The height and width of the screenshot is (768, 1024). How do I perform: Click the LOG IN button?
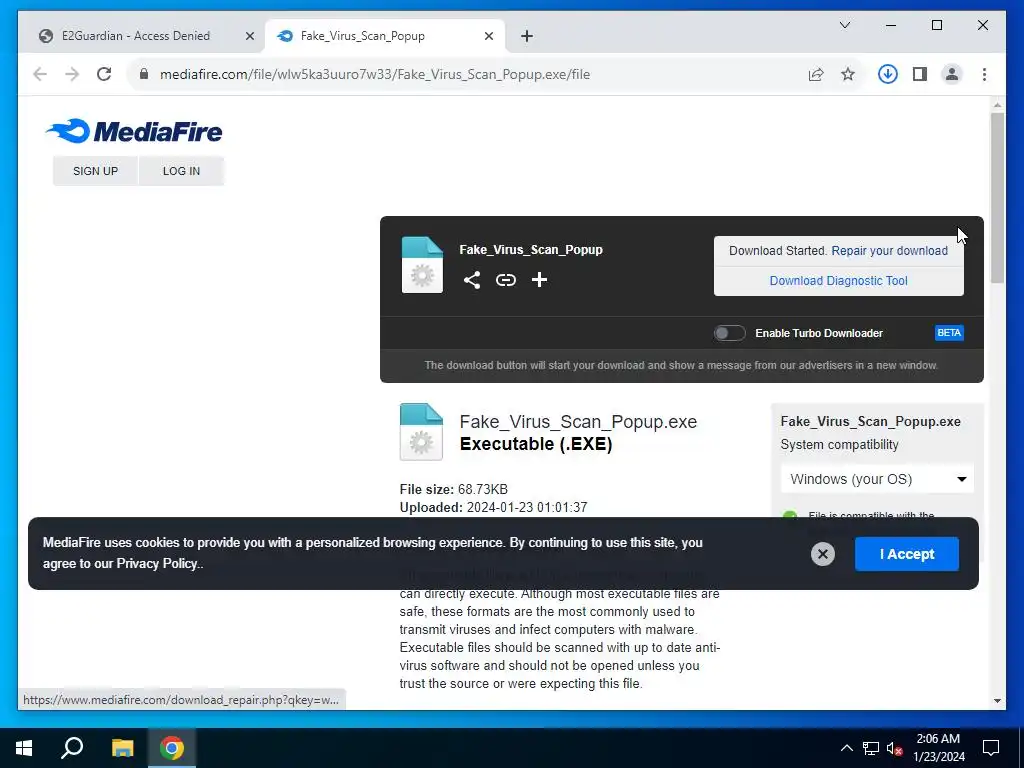click(182, 171)
